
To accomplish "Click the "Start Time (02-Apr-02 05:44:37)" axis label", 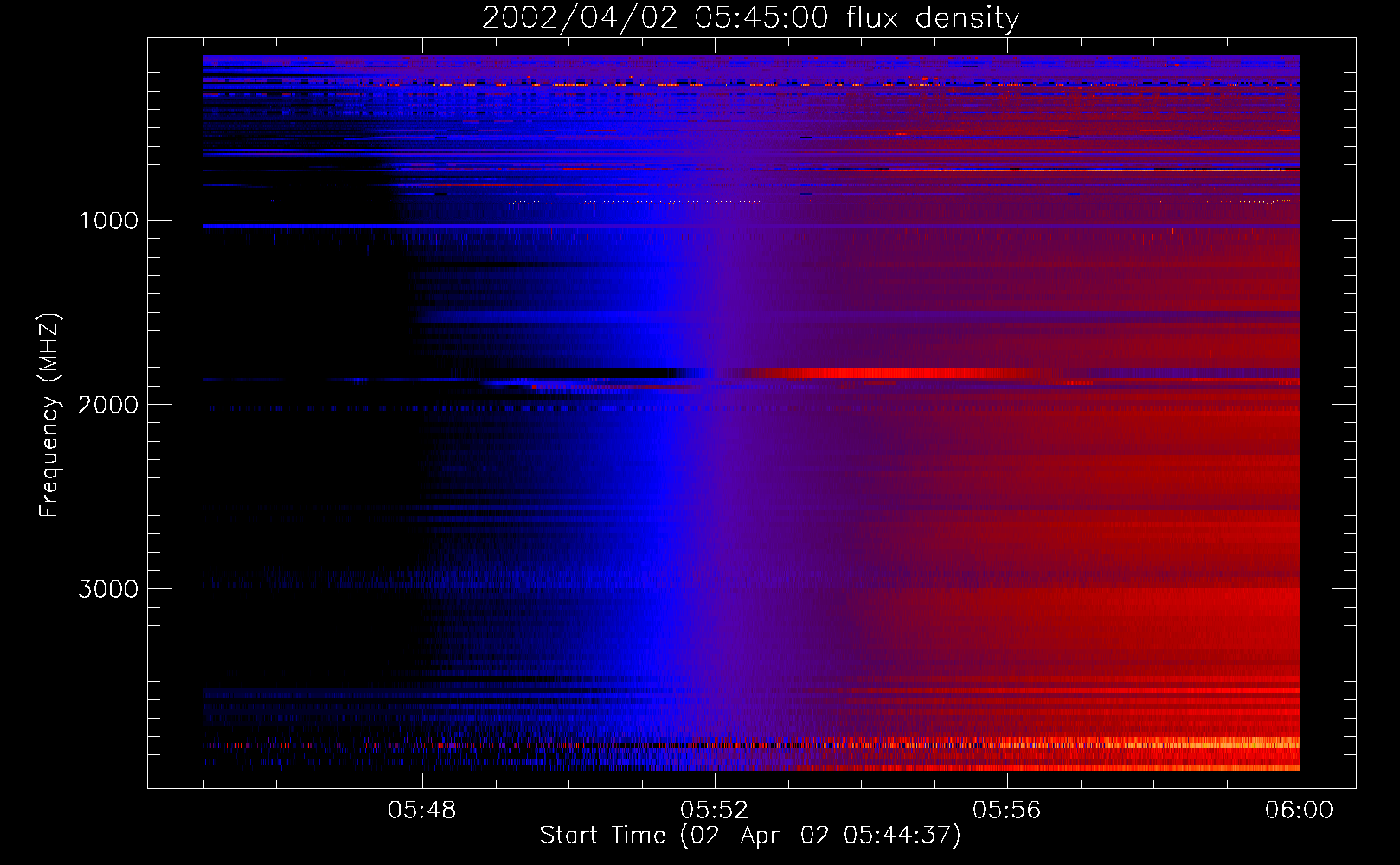I will (x=750, y=836).
